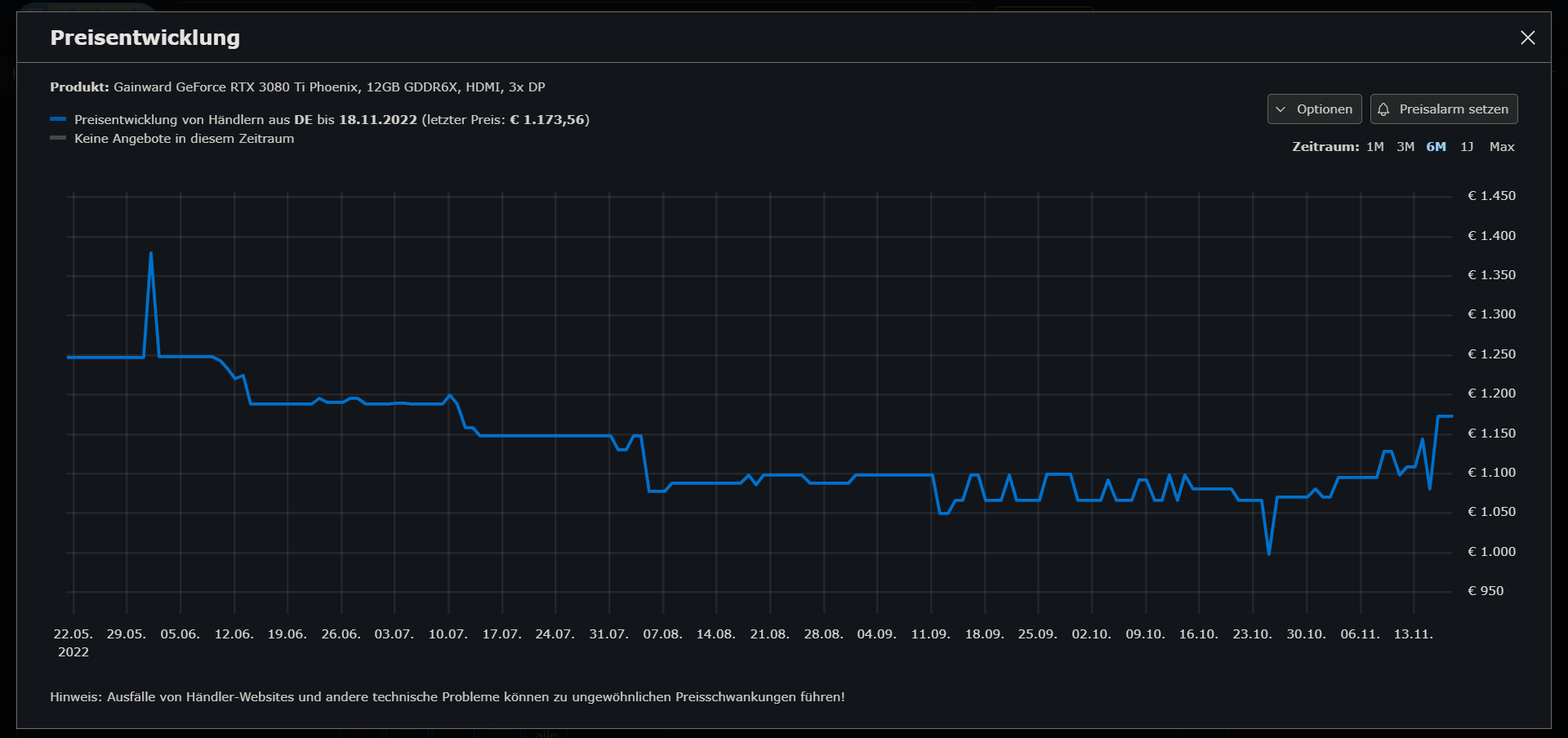Viewport: 1568px width, 738px height.
Task: Click the € 1.100 axis label
Action: click(x=1491, y=473)
